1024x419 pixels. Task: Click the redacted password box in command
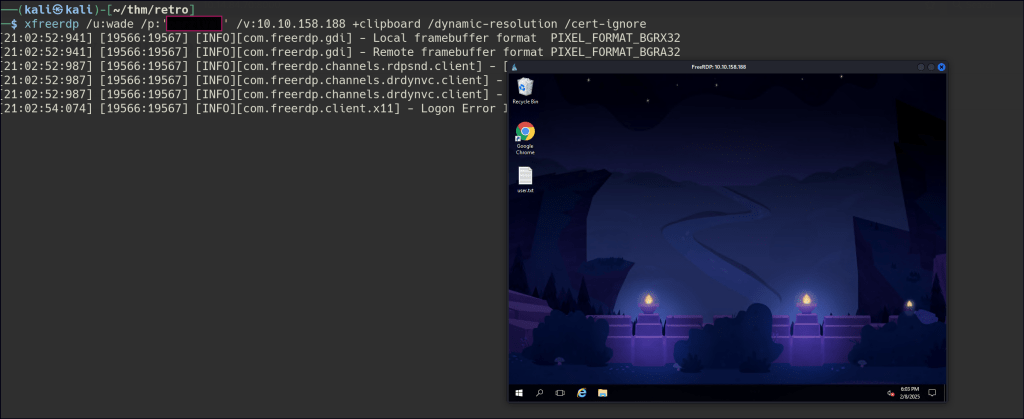click(x=193, y=23)
